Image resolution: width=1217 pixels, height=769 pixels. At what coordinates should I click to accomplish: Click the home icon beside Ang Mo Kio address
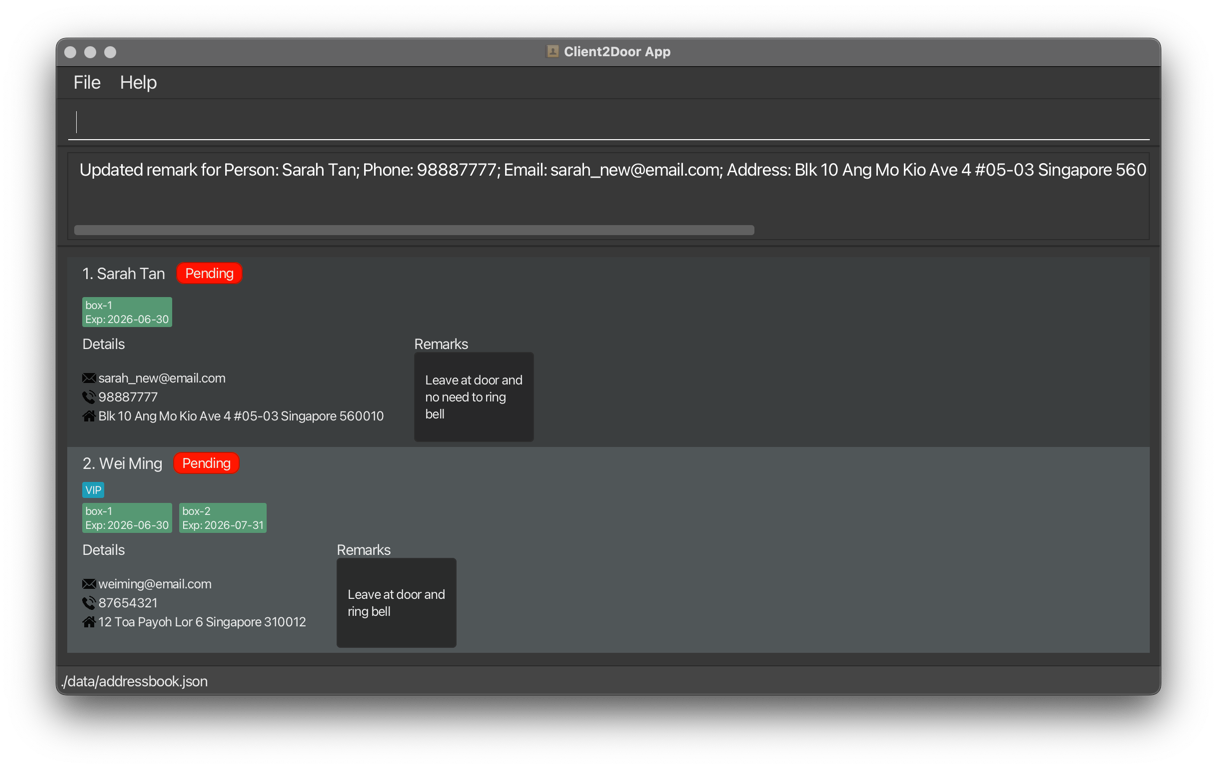[89, 416]
